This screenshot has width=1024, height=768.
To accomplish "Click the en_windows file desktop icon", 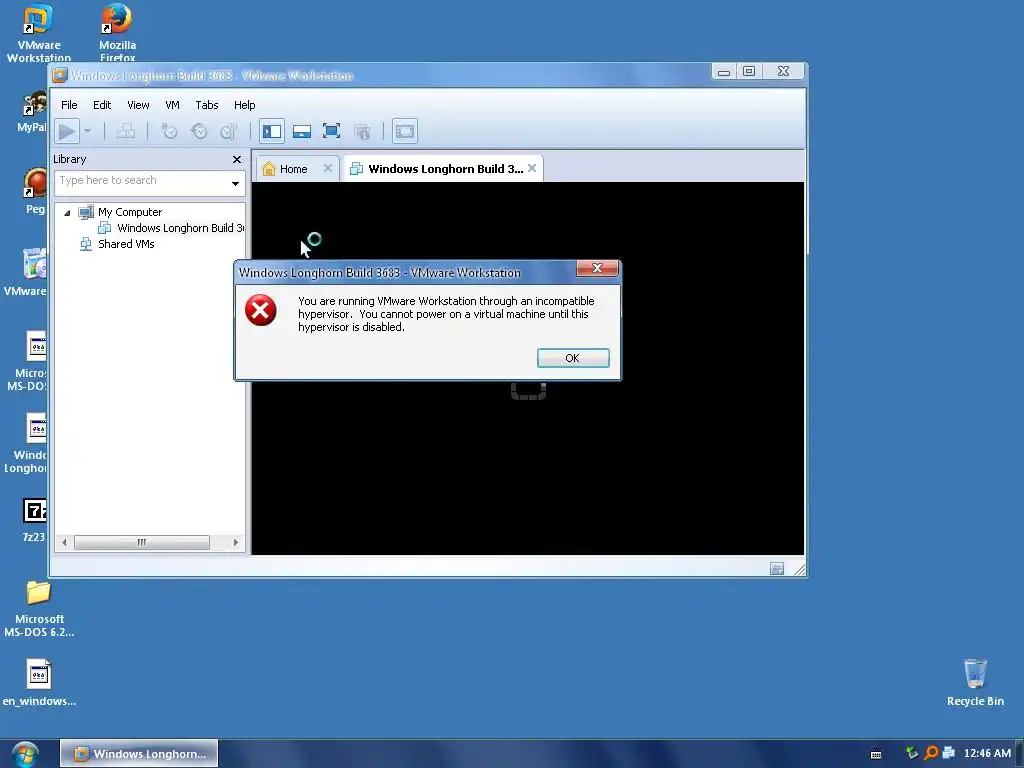I will 39,682.
